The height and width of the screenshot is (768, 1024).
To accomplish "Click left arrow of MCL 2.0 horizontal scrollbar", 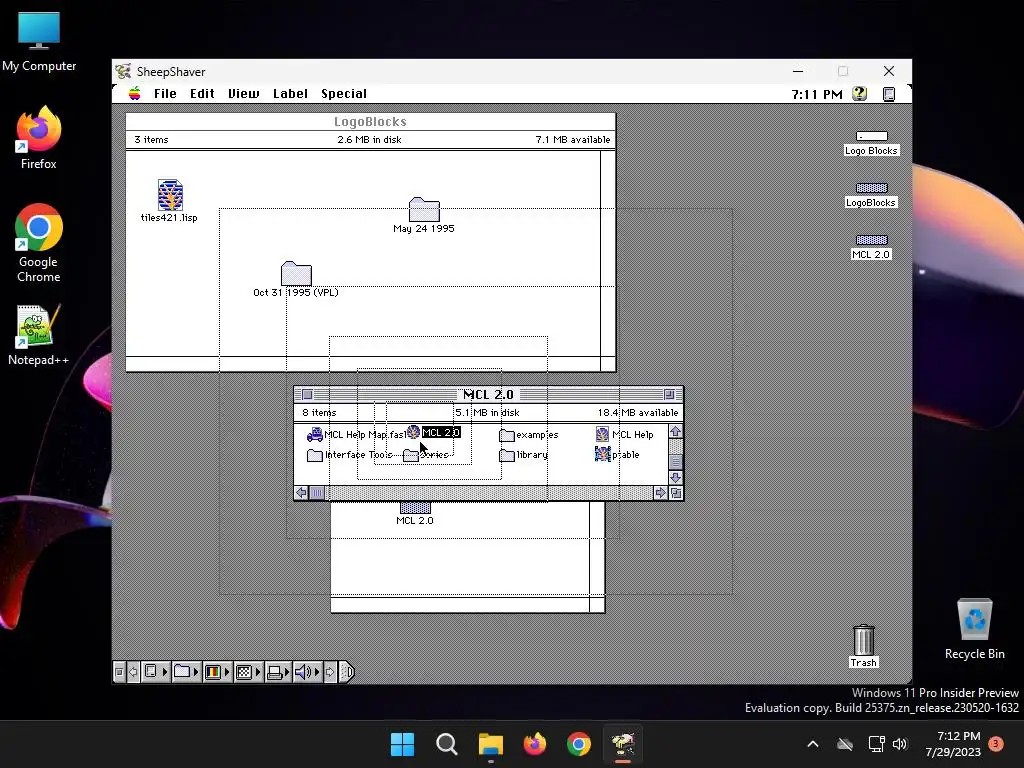I will pos(301,493).
